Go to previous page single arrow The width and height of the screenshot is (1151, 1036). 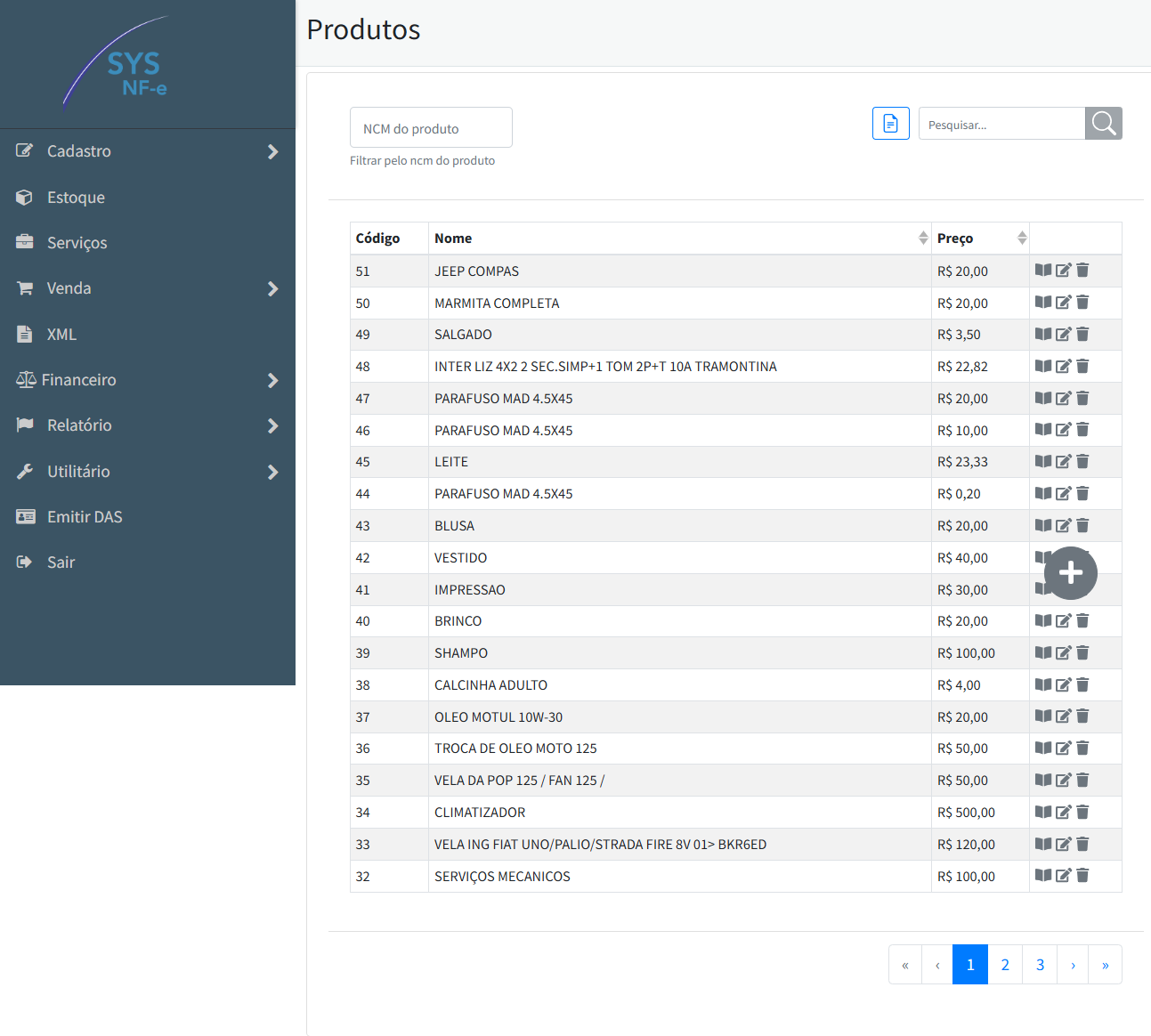pos(937,965)
